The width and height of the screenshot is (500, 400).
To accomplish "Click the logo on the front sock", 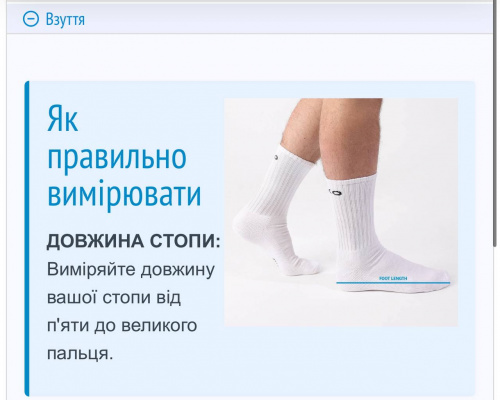I will (334, 192).
